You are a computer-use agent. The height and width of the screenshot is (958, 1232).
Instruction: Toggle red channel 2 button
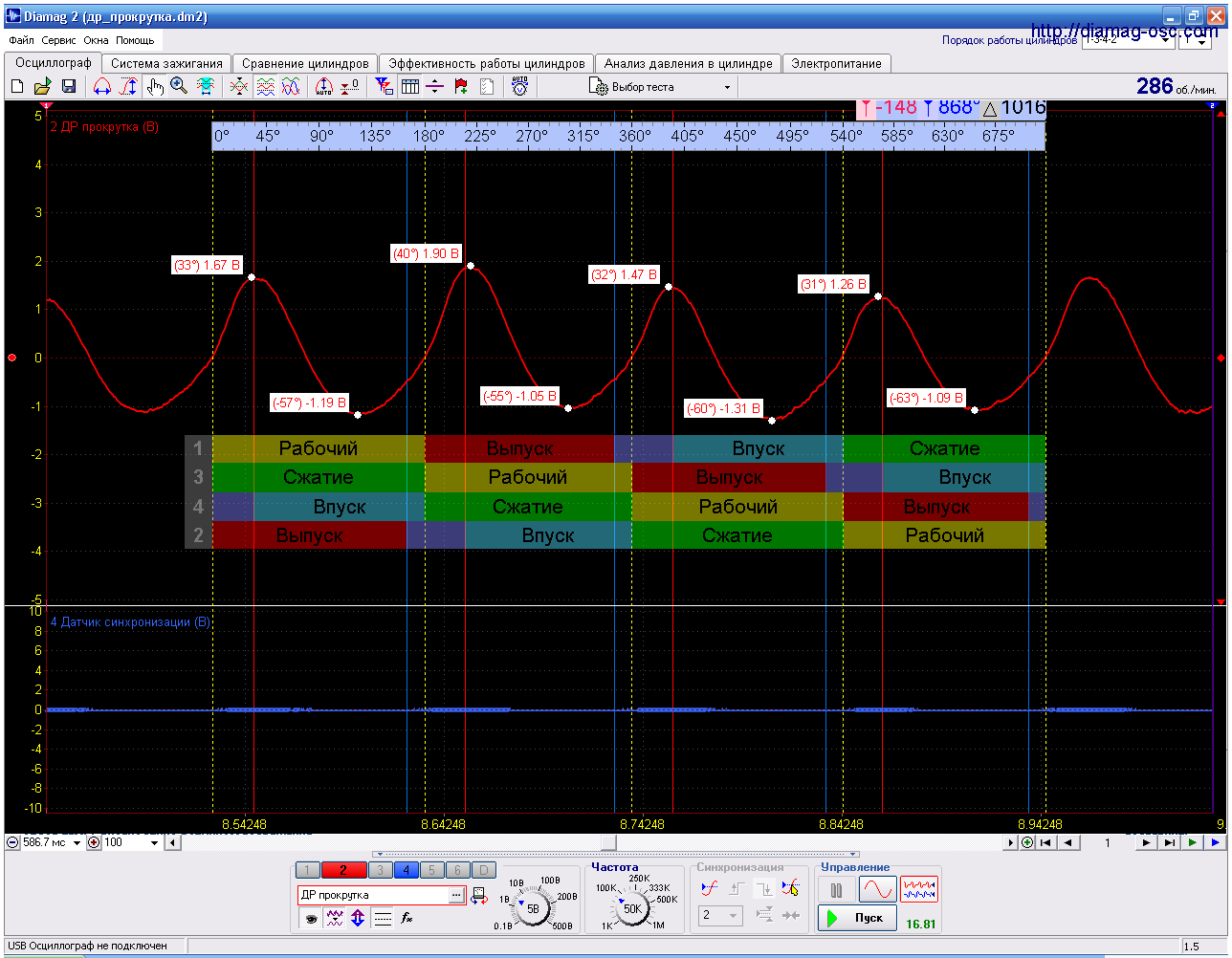tap(343, 870)
